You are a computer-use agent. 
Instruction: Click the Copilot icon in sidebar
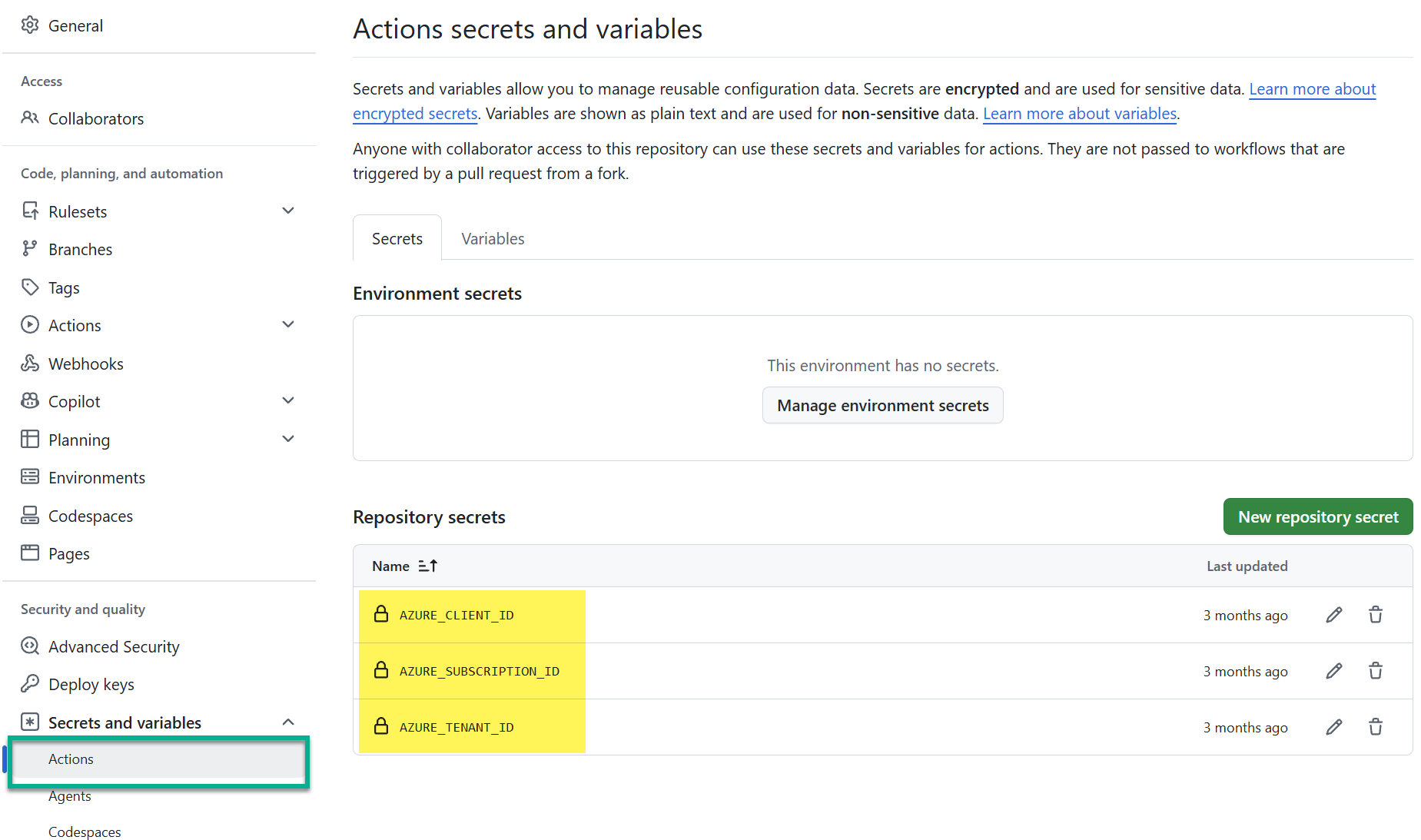coord(30,401)
